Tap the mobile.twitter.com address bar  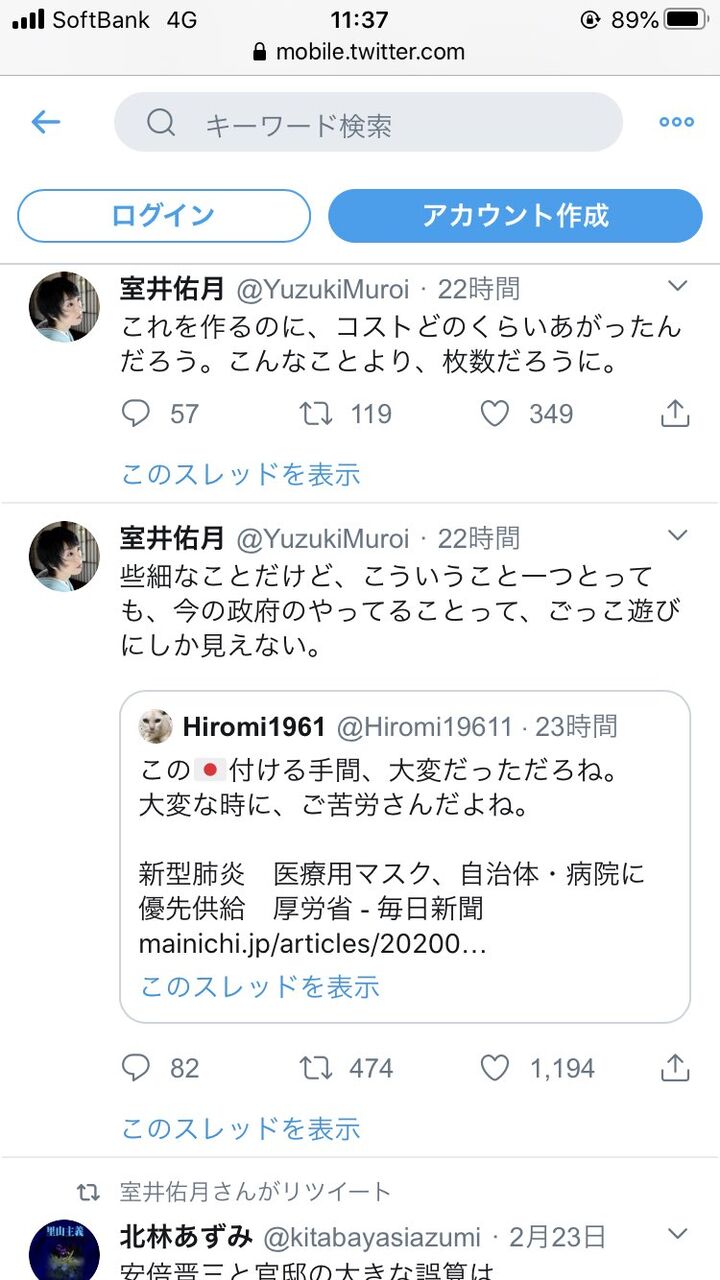[360, 52]
